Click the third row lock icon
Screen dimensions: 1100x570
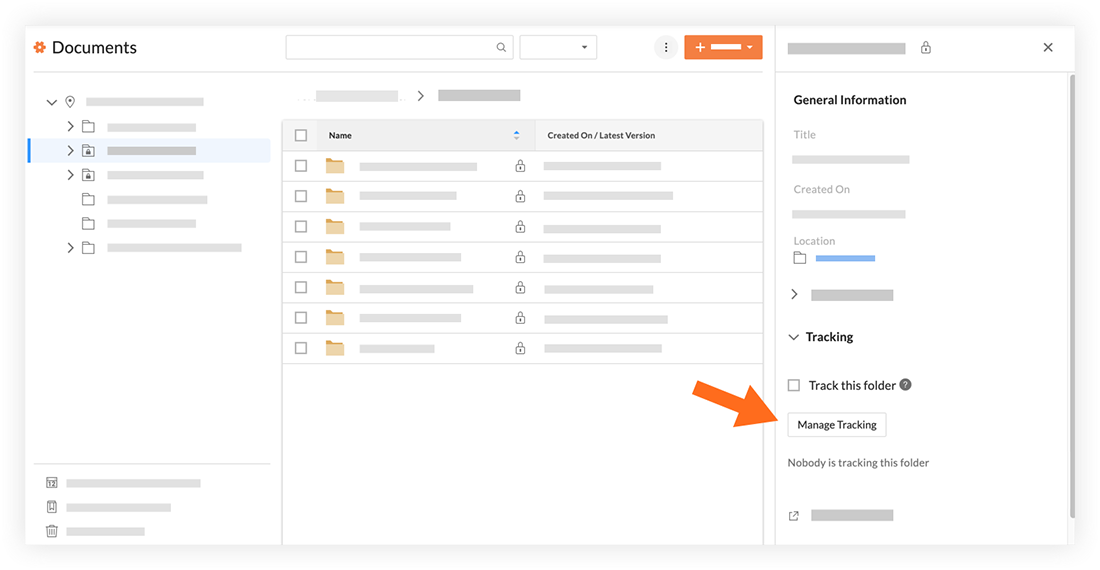point(520,226)
